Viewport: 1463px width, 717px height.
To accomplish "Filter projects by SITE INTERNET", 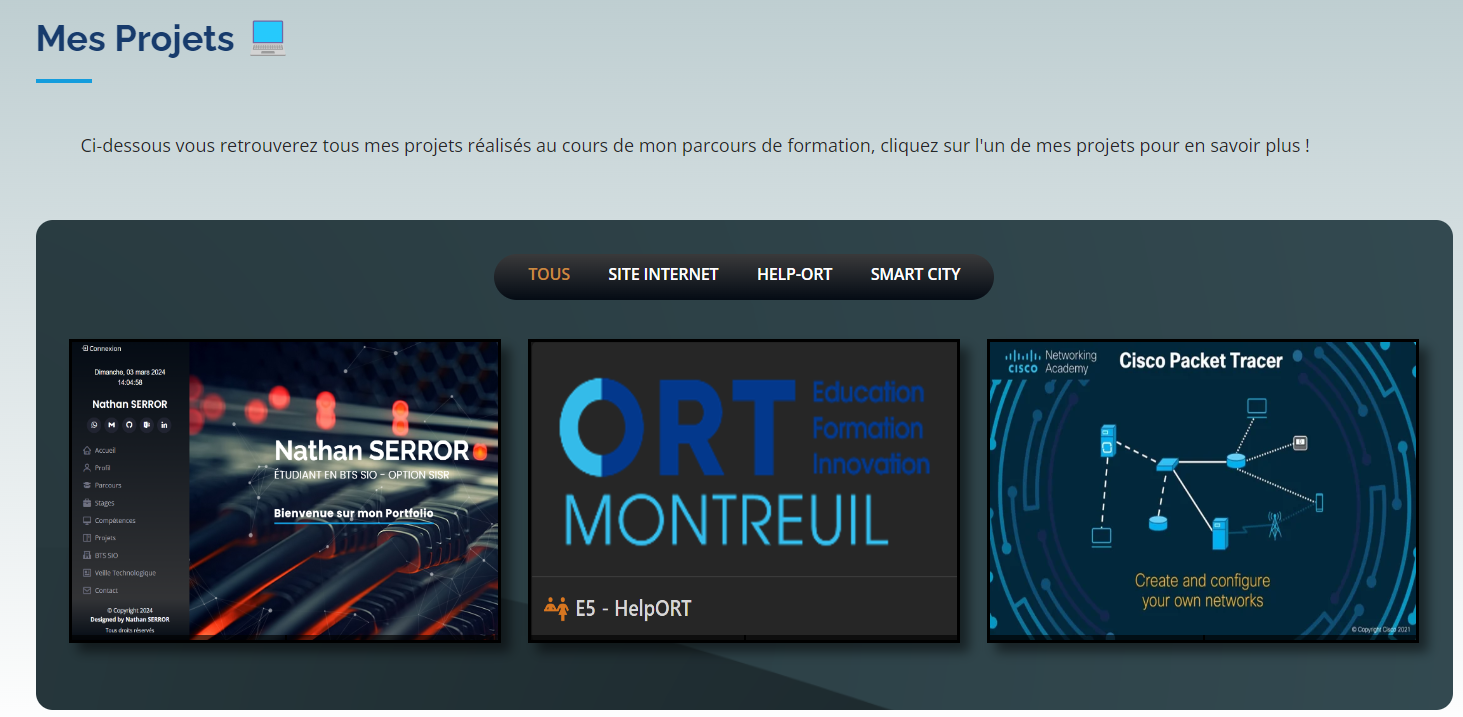I will [663, 274].
